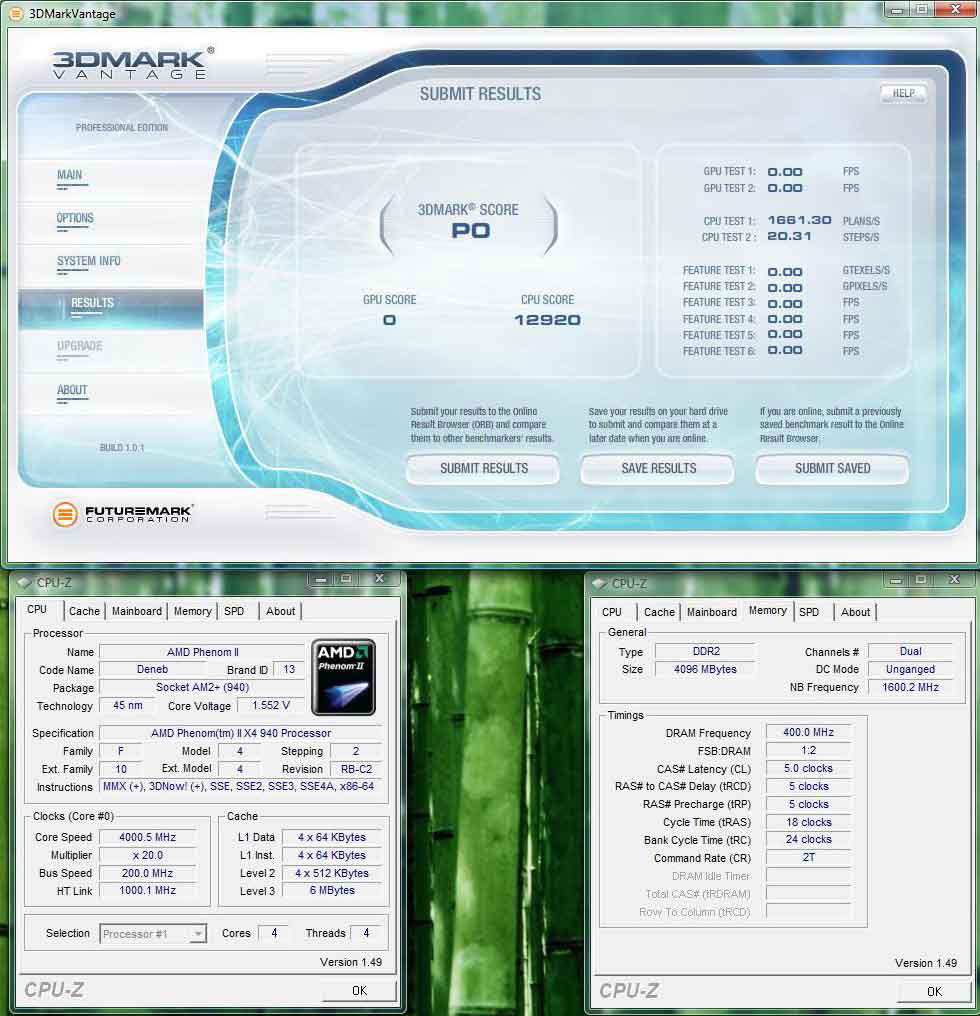Switch to Mainboard tab in left CPU-Z
Screen dimensions: 980x1016
(x=137, y=611)
